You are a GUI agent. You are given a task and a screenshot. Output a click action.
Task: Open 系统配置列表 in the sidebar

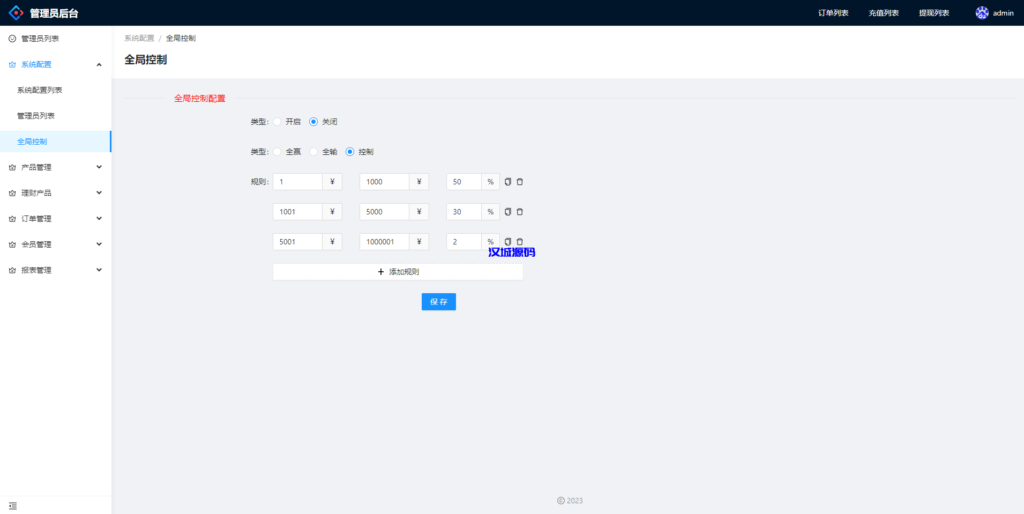[39, 90]
